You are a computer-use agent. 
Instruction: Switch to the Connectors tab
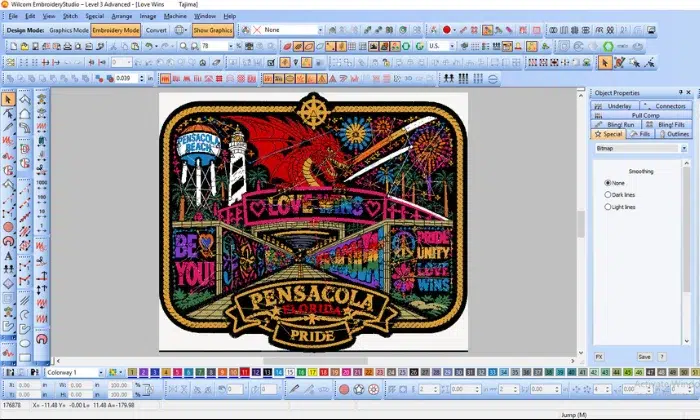pyautogui.click(x=666, y=106)
